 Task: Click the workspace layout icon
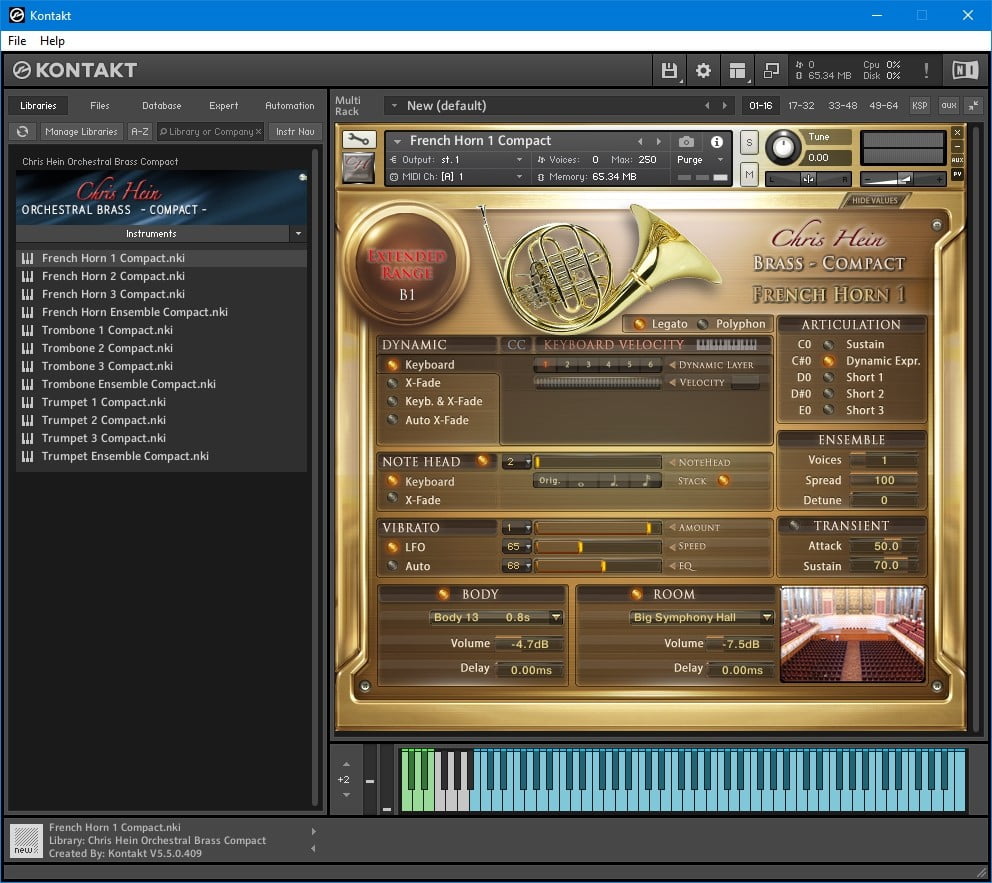tap(737, 71)
